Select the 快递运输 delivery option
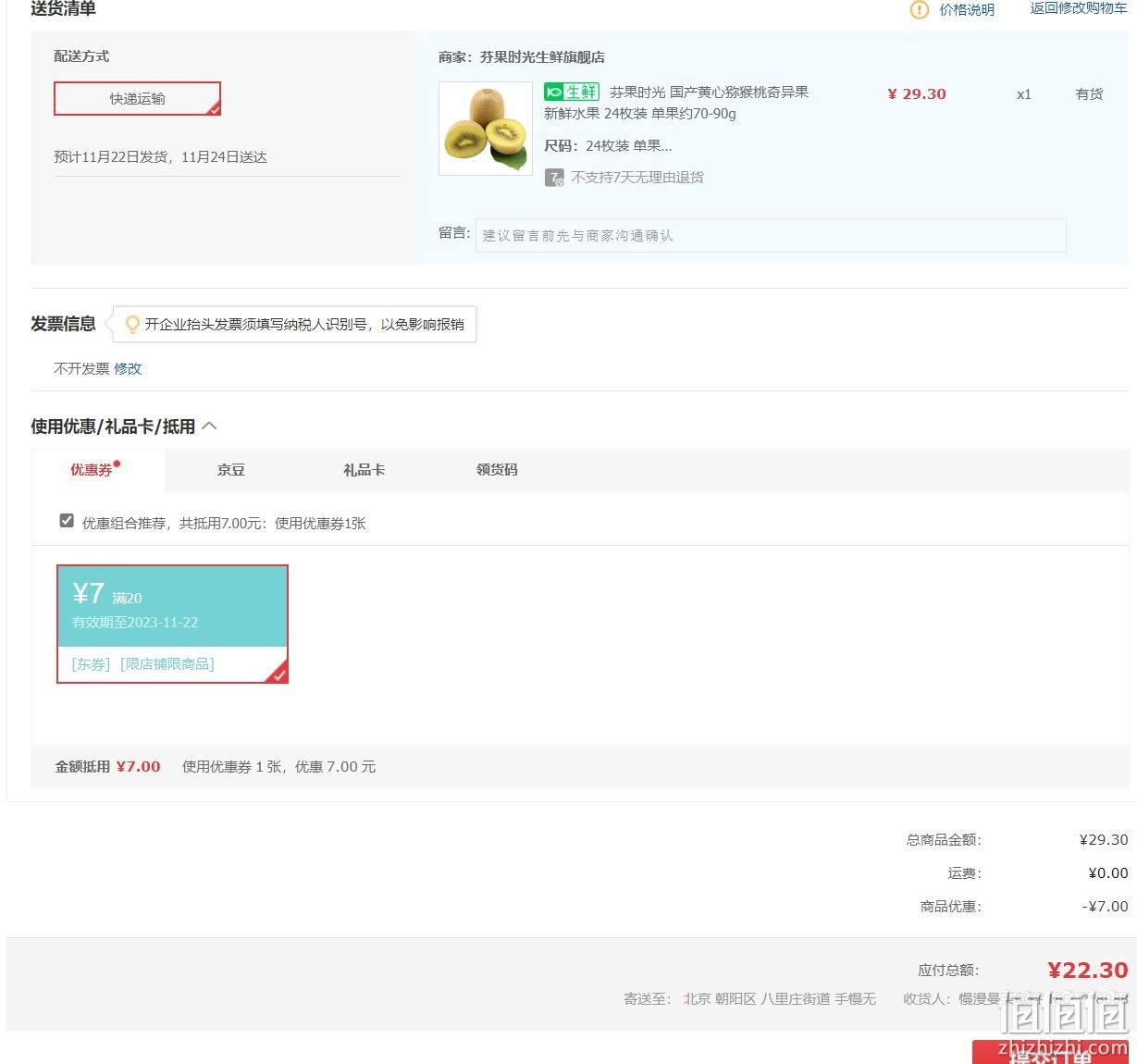1137x1064 pixels. tap(137, 99)
